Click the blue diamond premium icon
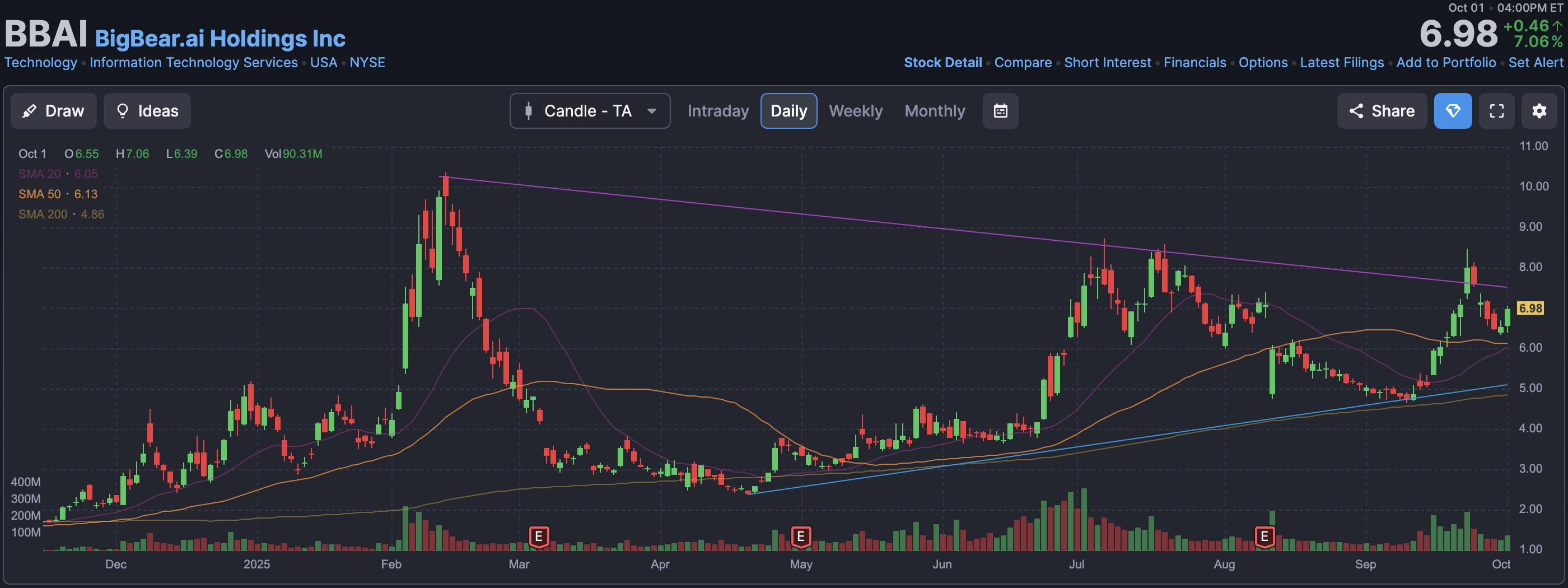 click(x=1452, y=111)
